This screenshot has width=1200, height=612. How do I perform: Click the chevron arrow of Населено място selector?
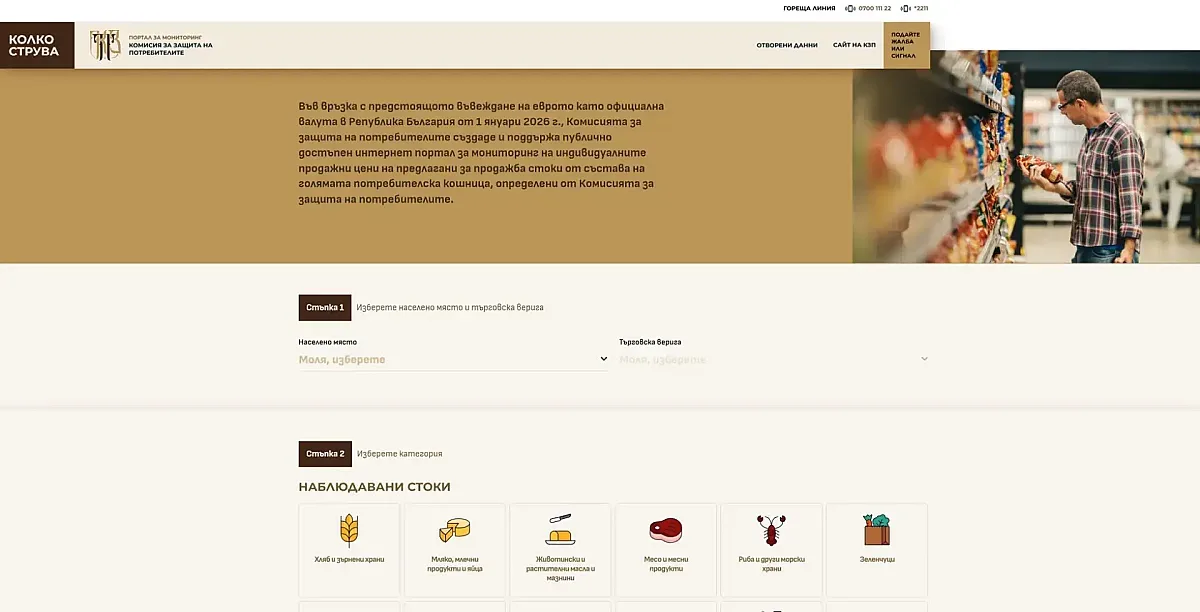point(603,359)
